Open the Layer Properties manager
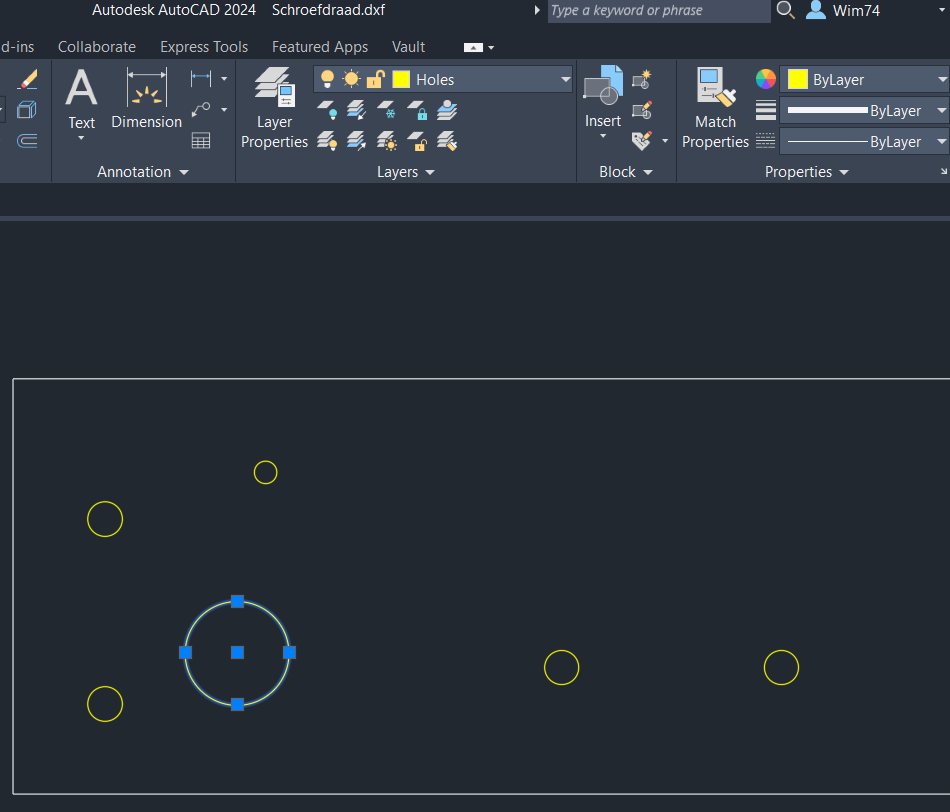 pyautogui.click(x=274, y=108)
